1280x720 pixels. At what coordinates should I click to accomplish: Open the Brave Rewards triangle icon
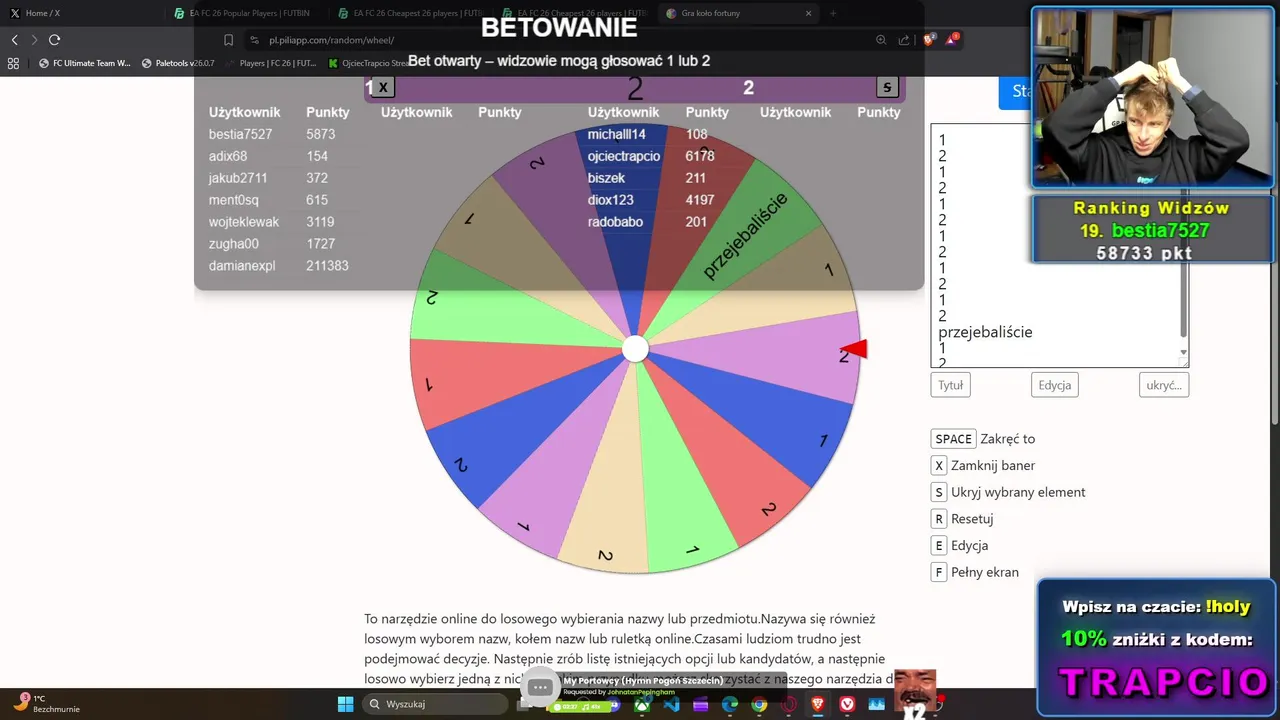click(x=951, y=40)
